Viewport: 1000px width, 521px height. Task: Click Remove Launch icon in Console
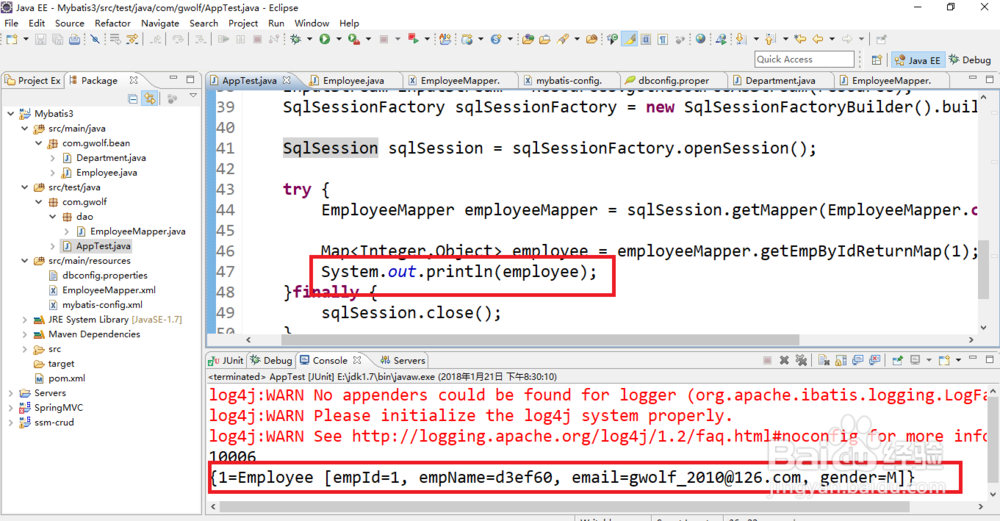point(784,360)
